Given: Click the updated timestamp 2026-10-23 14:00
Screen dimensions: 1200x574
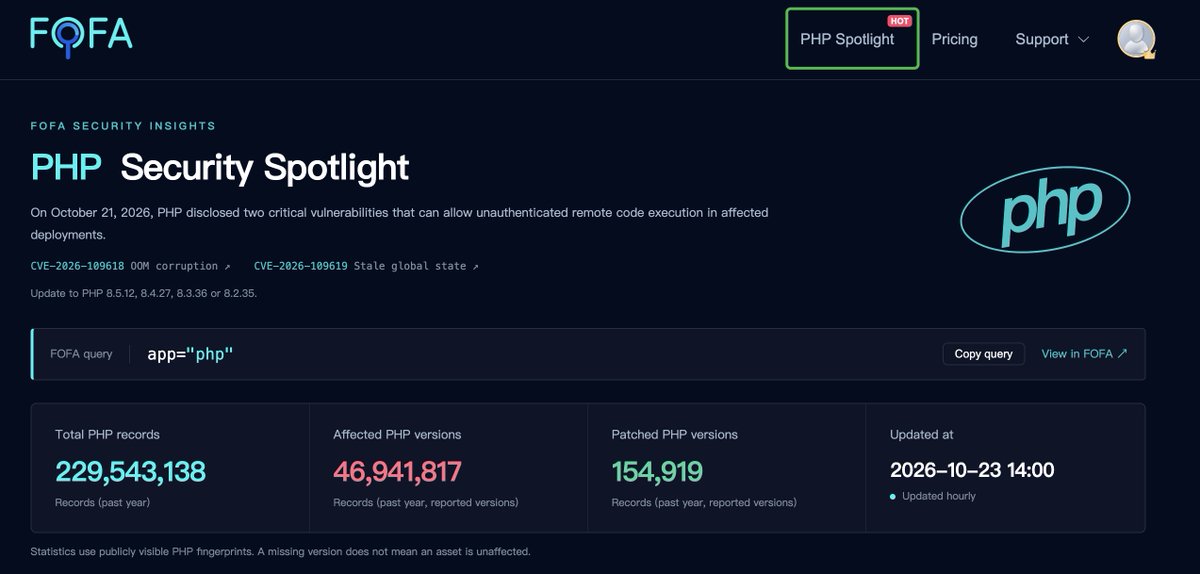Looking at the screenshot, I should pyautogui.click(x=972, y=470).
